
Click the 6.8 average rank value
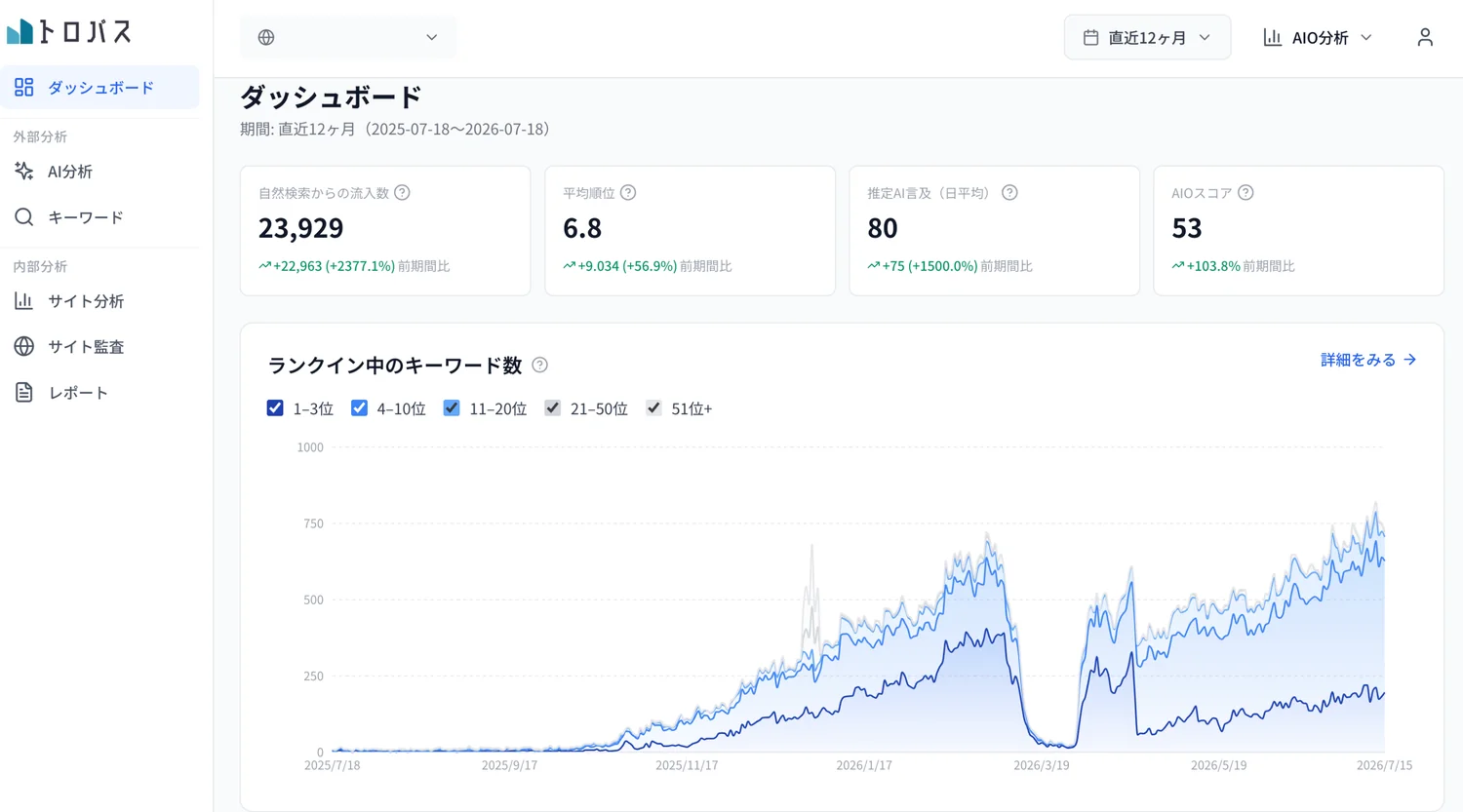click(x=582, y=228)
